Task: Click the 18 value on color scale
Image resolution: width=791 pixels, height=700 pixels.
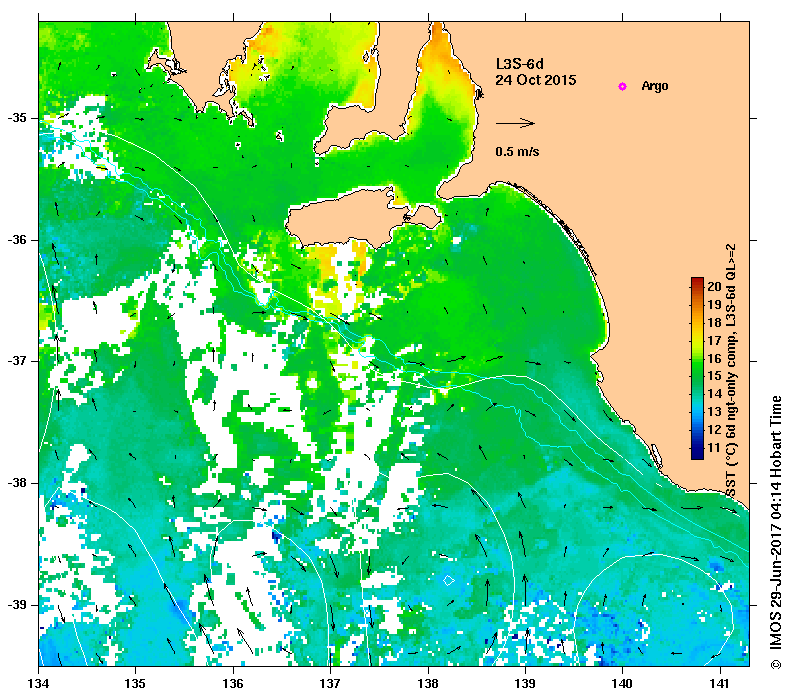Action: pyautogui.click(x=714, y=322)
